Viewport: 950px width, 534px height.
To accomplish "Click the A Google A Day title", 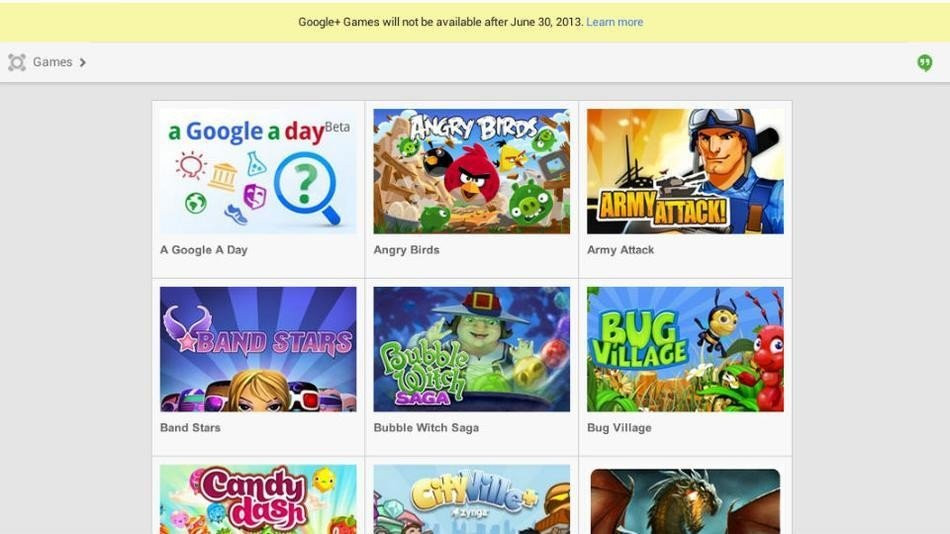I will (204, 250).
